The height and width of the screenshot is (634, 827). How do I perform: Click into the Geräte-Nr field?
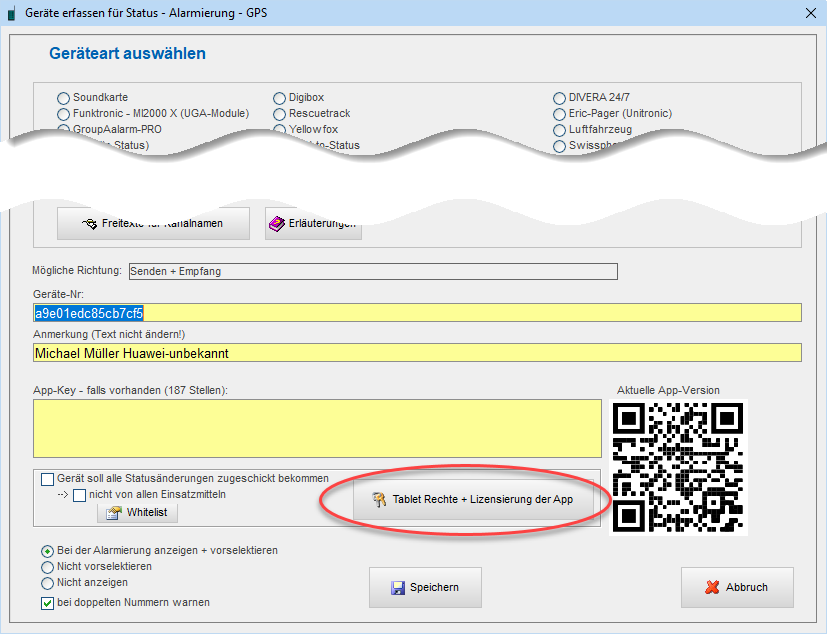tap(417, 313)
